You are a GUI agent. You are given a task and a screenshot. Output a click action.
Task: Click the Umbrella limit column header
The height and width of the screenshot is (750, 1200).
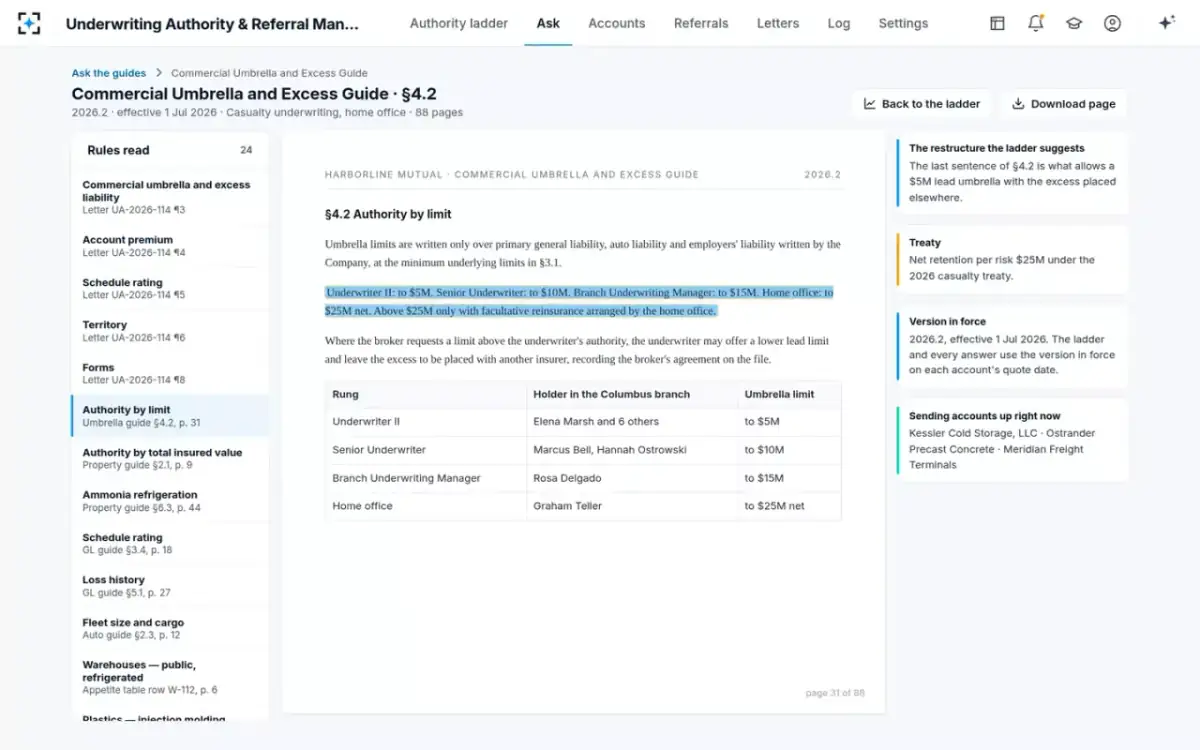[x=790, y=394]
